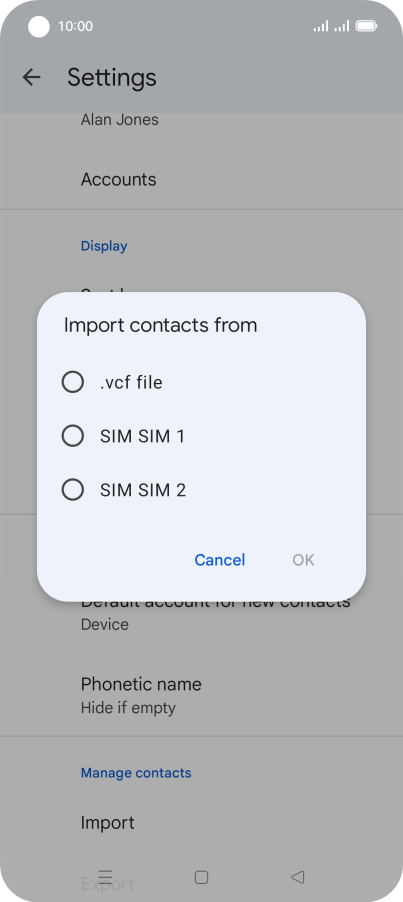403x902 pixels.
Task: Tap the camera cutout circle in status bar
Action: coord(39,26)
